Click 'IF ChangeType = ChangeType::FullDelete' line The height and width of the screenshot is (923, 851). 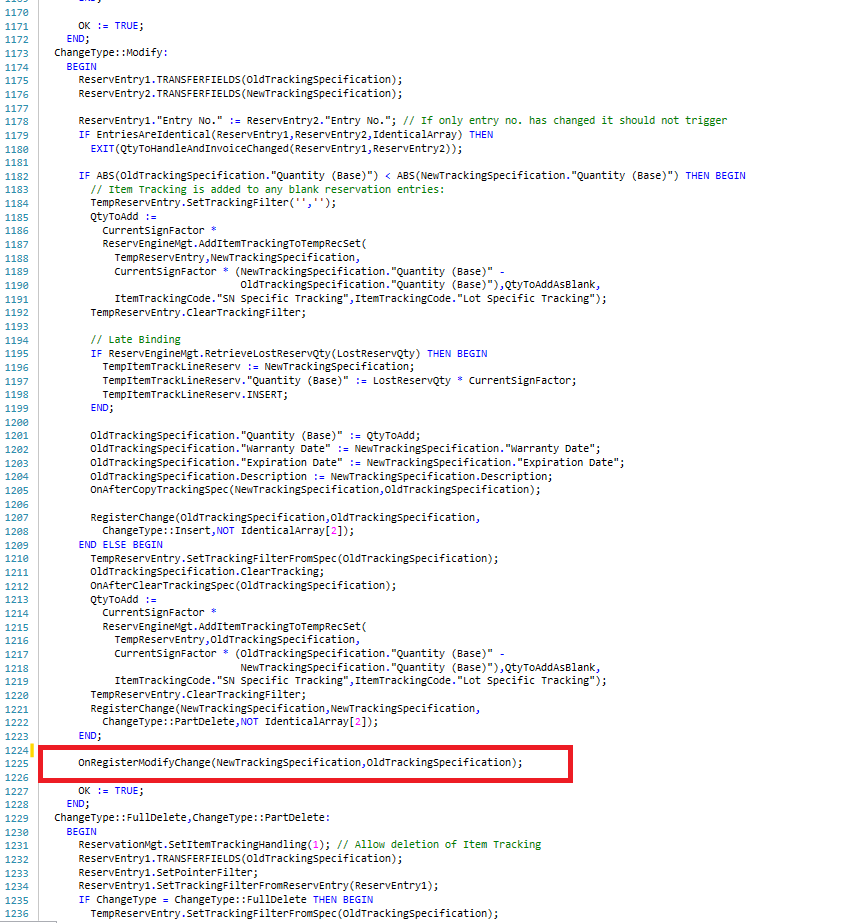pyautogui.click(x=226, y=900)
